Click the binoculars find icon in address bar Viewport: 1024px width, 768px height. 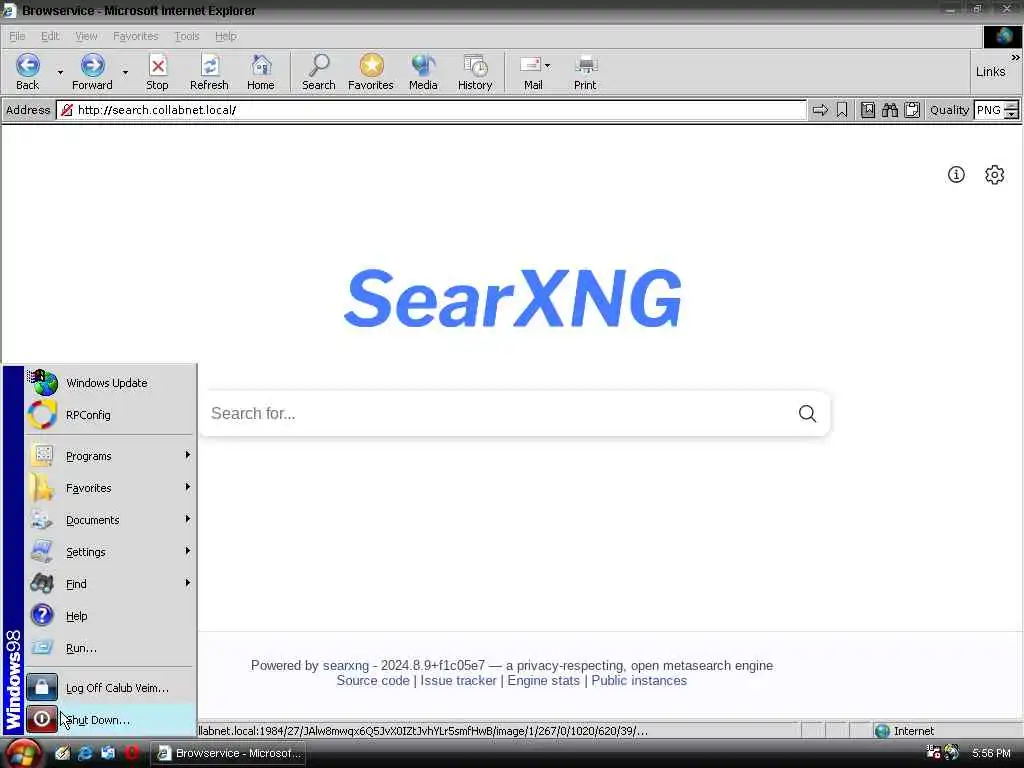pos(890,110)
